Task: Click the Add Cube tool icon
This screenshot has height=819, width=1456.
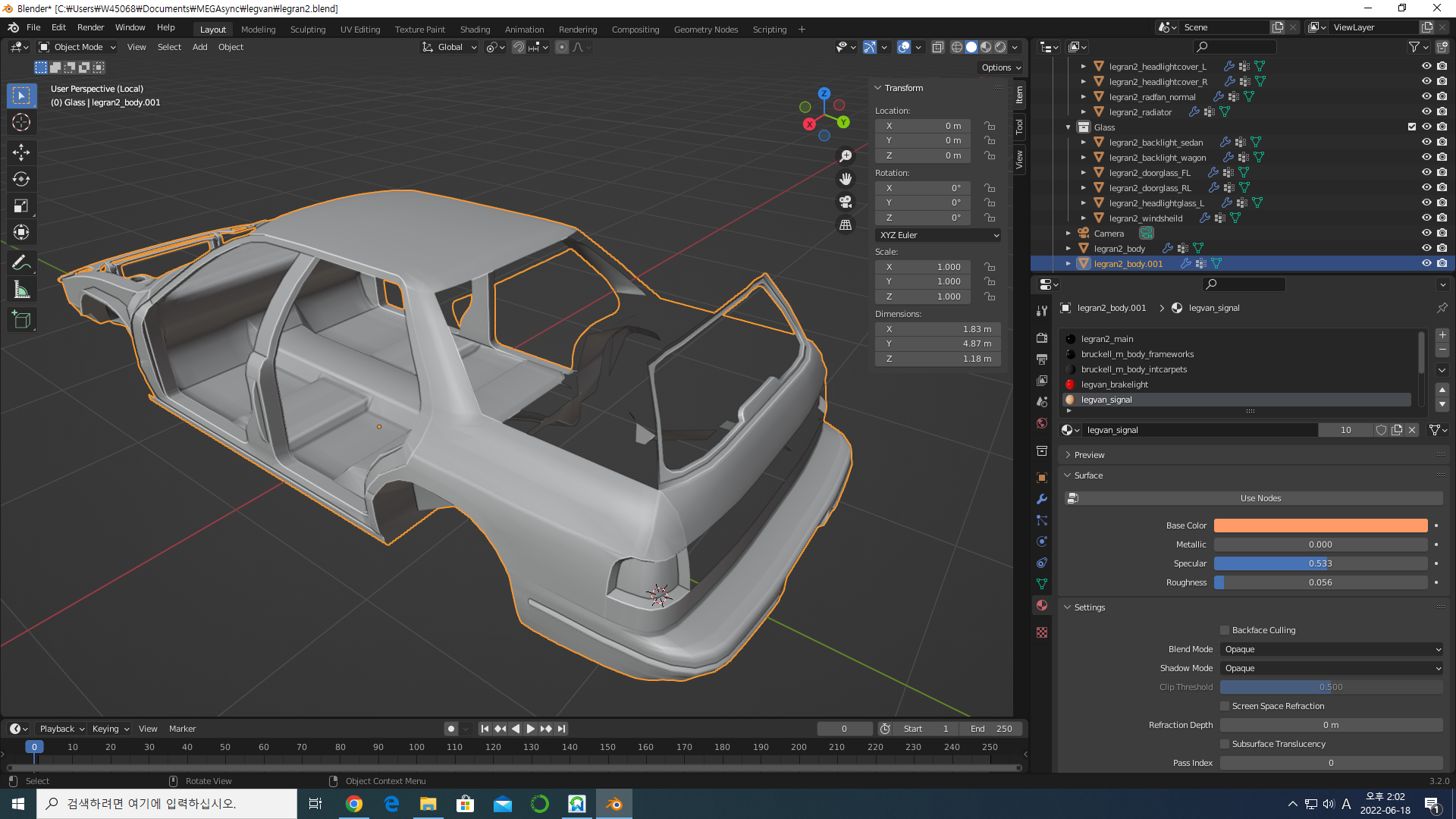Action: click(x=21, y=319)
